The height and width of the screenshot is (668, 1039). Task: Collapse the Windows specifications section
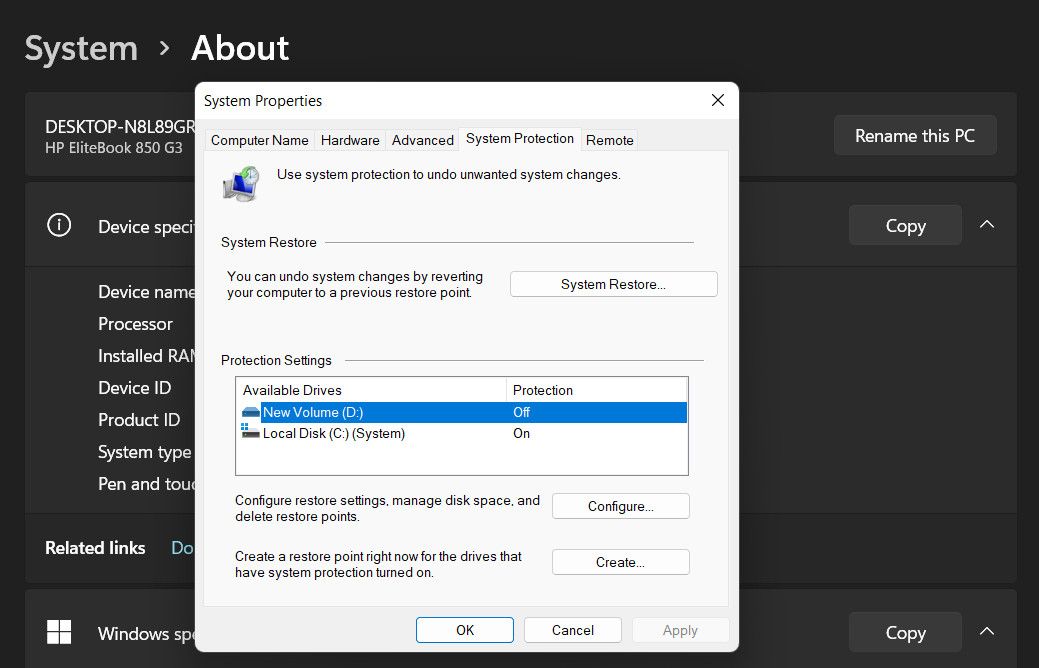pos(987,632)
